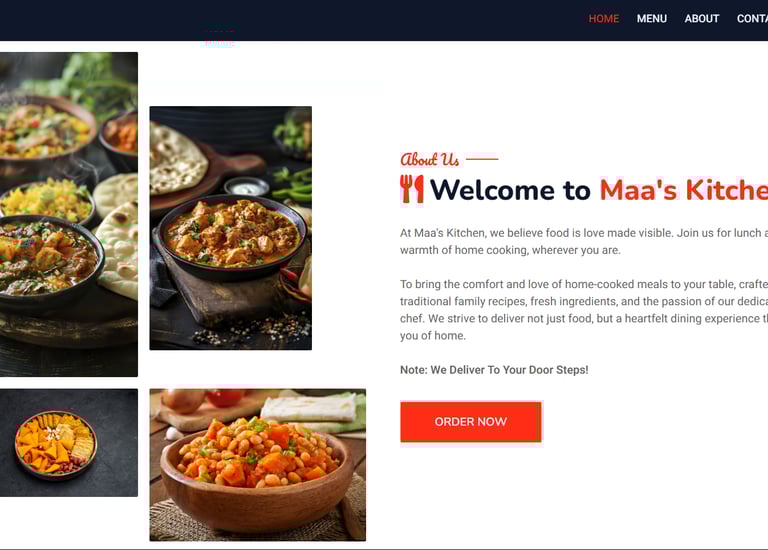
Task: Click the small dip bowl in the curry photo
Action: click(246, 188)
